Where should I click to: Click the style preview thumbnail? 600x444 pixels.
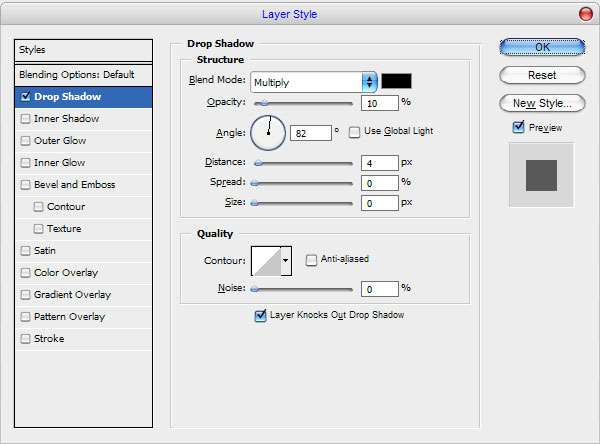point(540,174)
